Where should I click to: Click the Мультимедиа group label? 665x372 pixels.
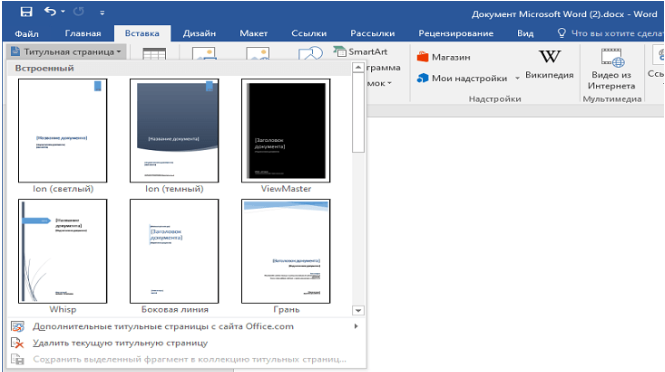pos(612,99)
